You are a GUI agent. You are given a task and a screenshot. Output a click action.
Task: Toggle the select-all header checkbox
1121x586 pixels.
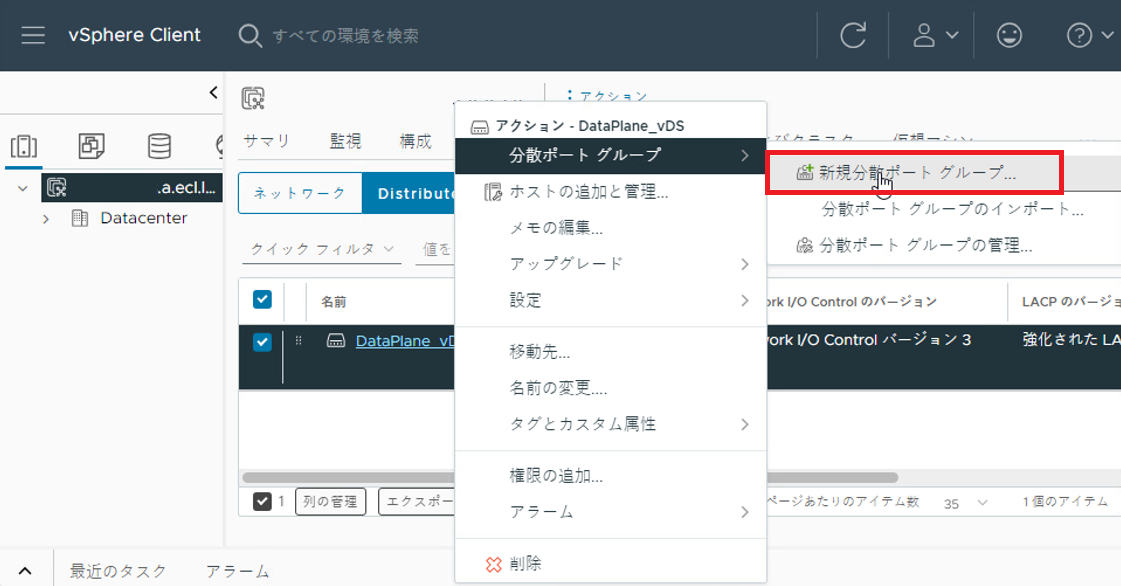[x=262, y=299]
